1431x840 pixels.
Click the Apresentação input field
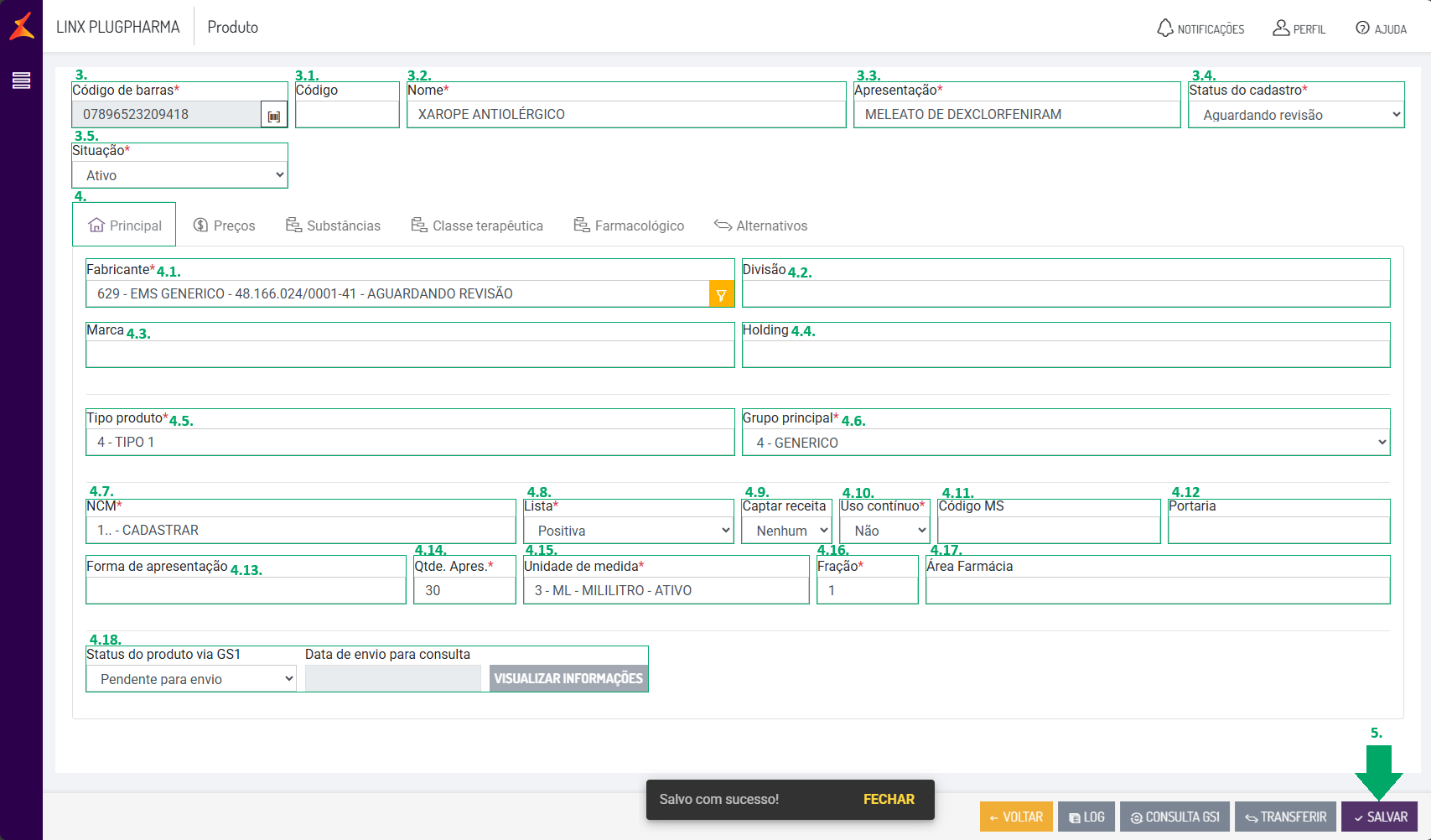pos(1017,114)
